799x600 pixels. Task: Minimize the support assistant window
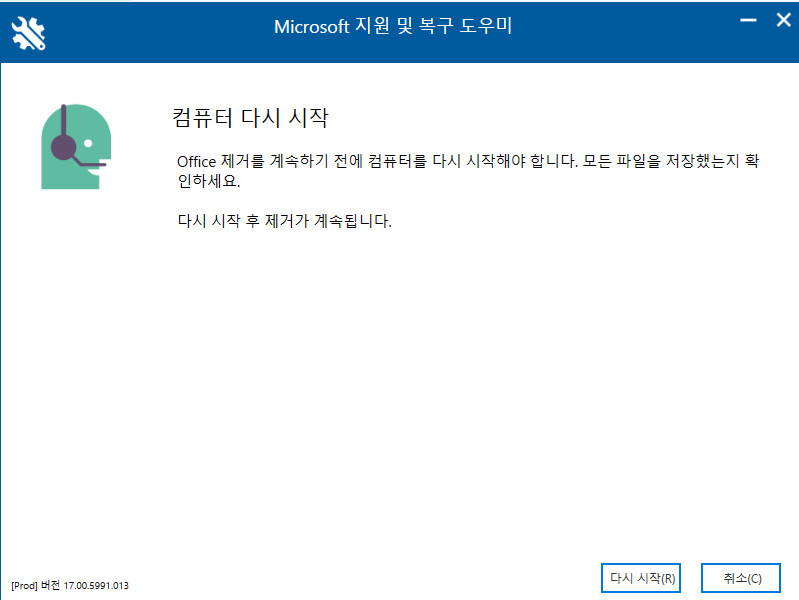[x=748, y=20]
